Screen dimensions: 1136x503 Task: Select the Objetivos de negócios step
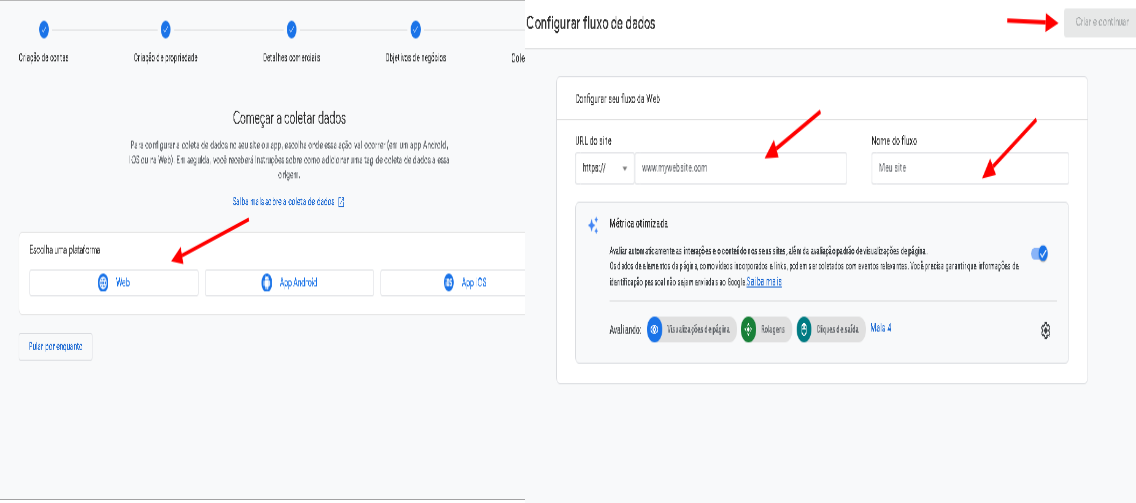(416, 30)
